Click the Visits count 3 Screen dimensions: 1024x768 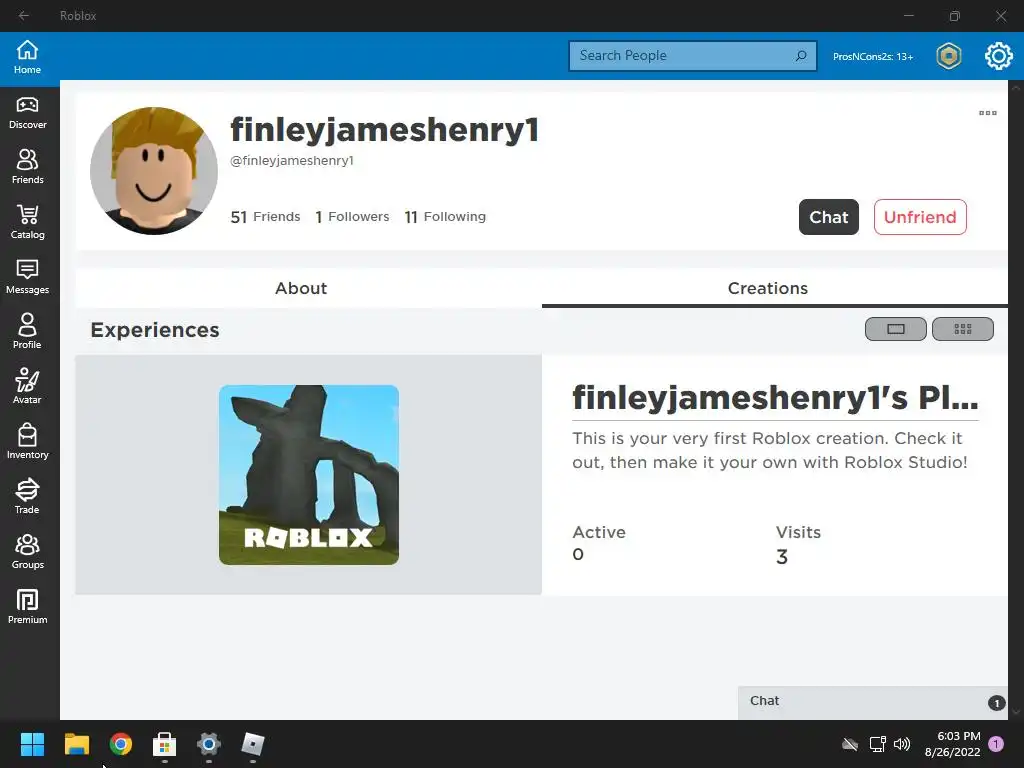pyautogui.click(x=782, y=557)
